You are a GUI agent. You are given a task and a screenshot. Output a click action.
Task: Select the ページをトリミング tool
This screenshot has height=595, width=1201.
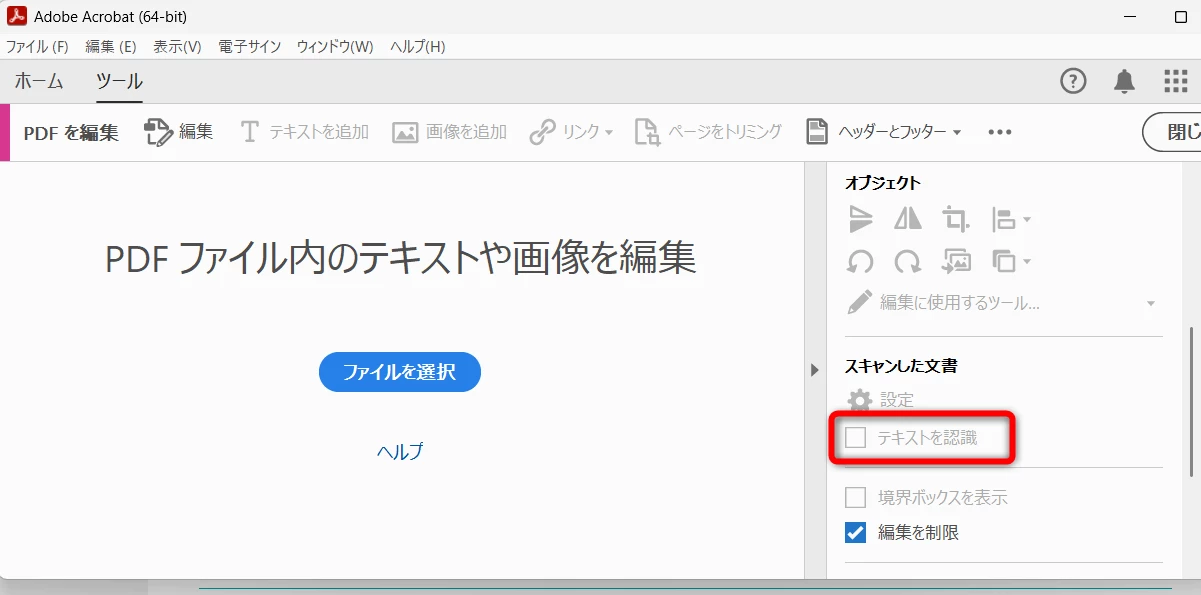pos(708,132)
